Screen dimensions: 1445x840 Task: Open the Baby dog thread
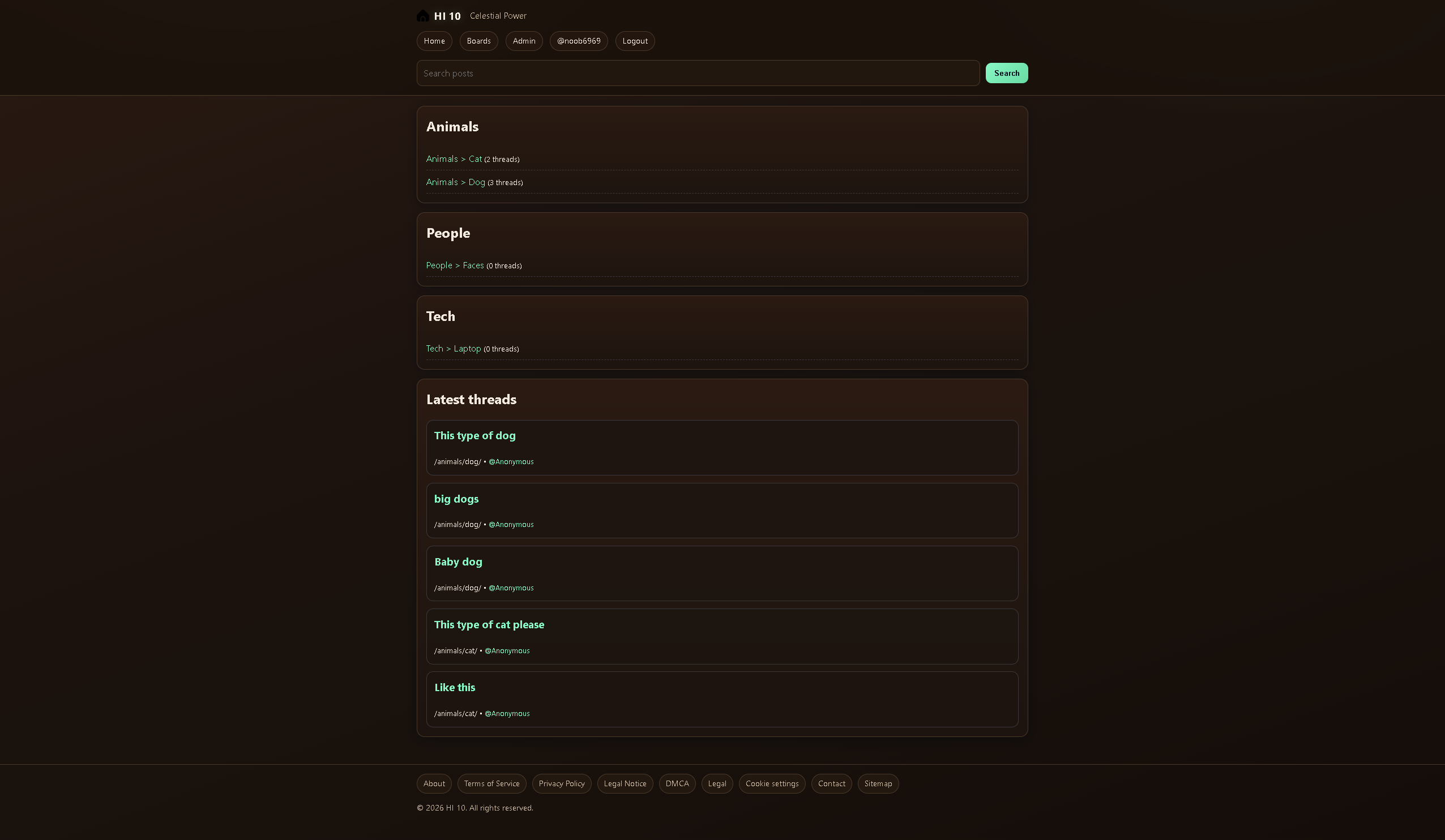(x=458, y=562)
